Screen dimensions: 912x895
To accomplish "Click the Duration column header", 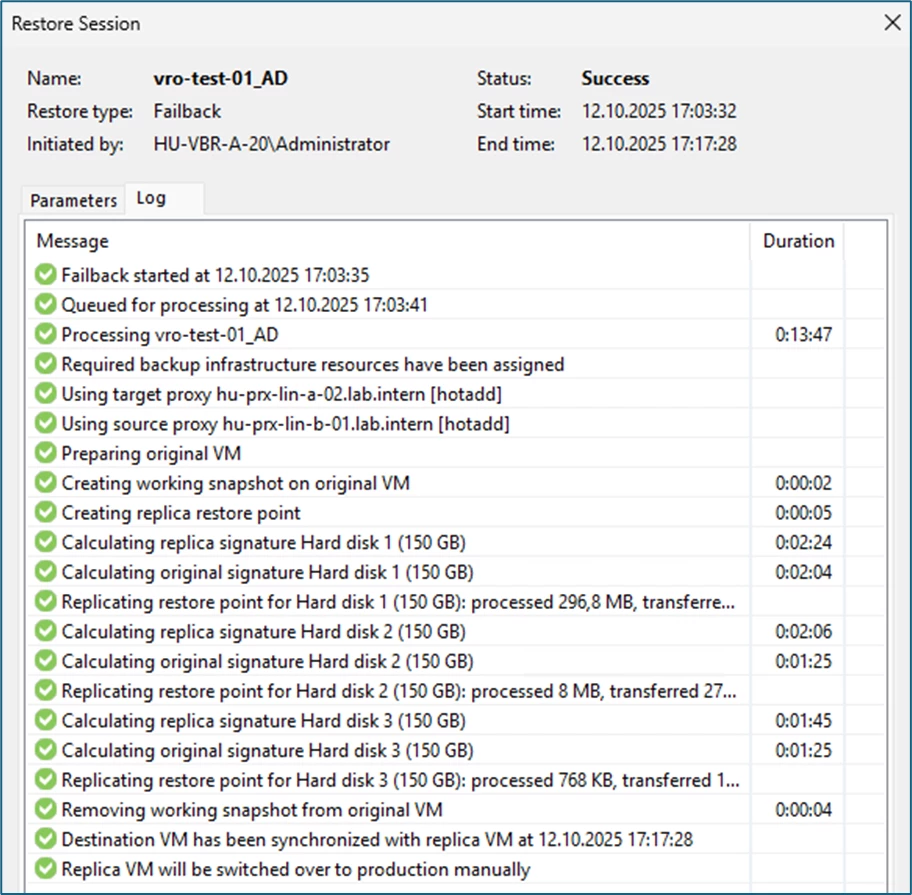I will click(x=798, y=241).
